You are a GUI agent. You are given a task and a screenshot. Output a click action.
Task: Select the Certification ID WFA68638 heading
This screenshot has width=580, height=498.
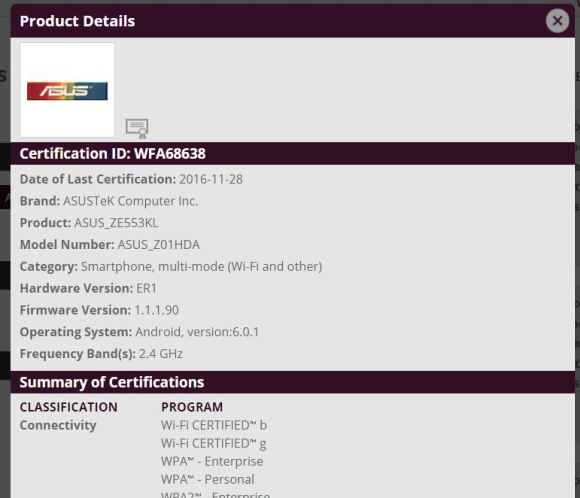(x=112, y=154)
